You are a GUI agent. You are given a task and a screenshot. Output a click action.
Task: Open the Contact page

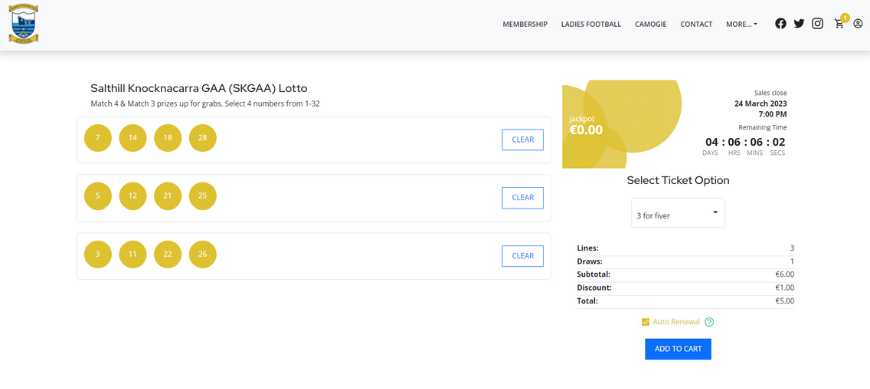click(x=696, y=24)
